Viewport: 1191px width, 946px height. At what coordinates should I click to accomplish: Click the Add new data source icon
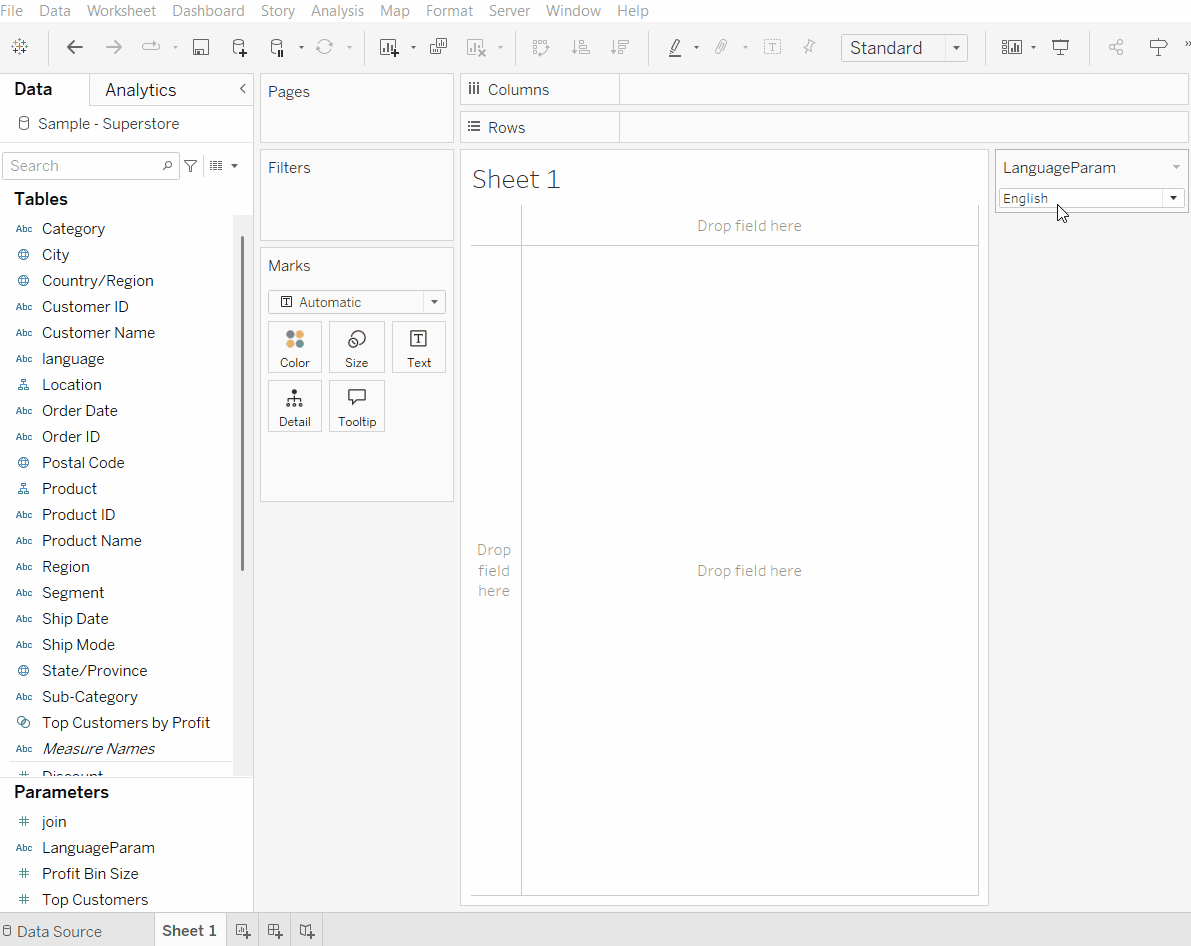(x=239, y=47)
